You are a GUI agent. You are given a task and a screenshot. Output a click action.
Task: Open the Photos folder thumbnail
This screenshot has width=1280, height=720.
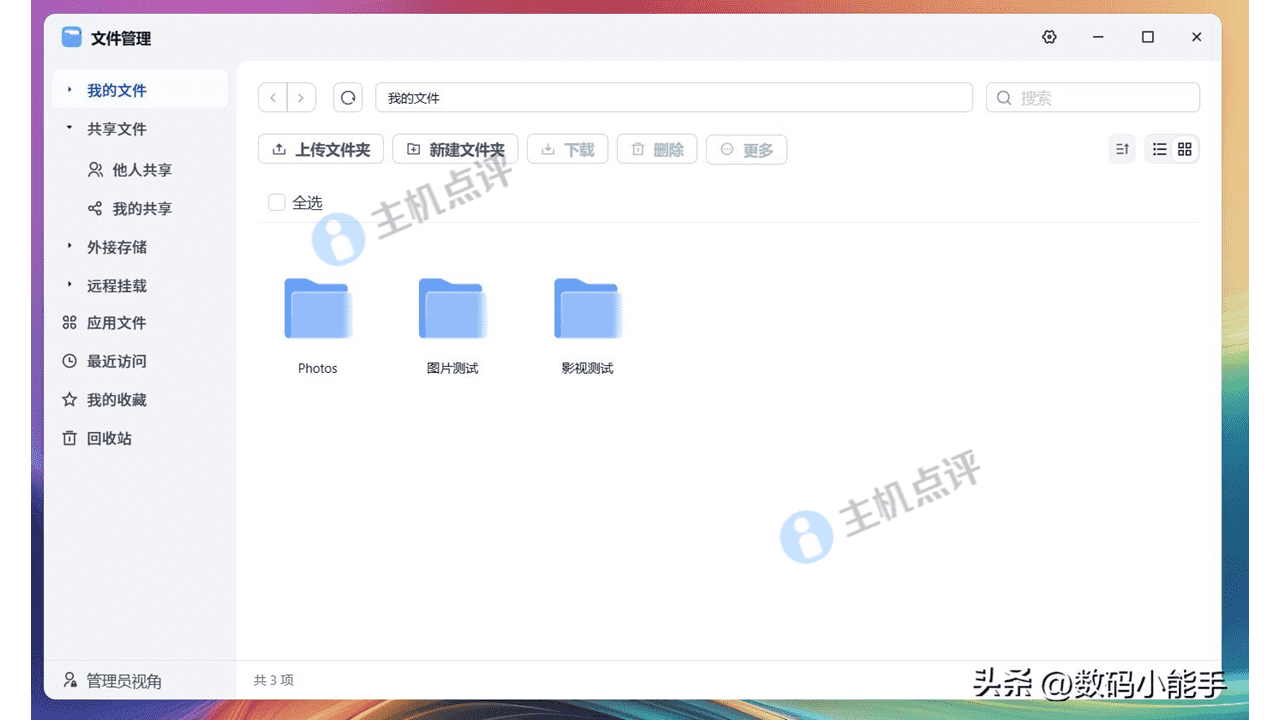pyautogui.click(x=317, y=309)
